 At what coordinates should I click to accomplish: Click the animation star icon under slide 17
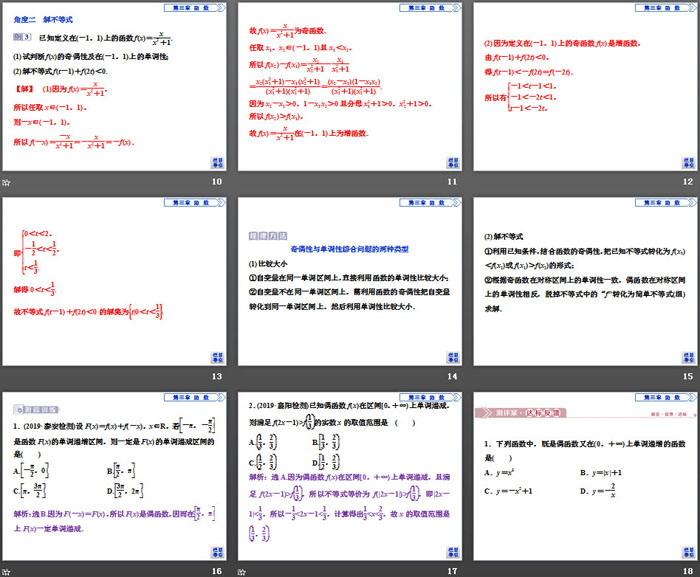[243, 570]
